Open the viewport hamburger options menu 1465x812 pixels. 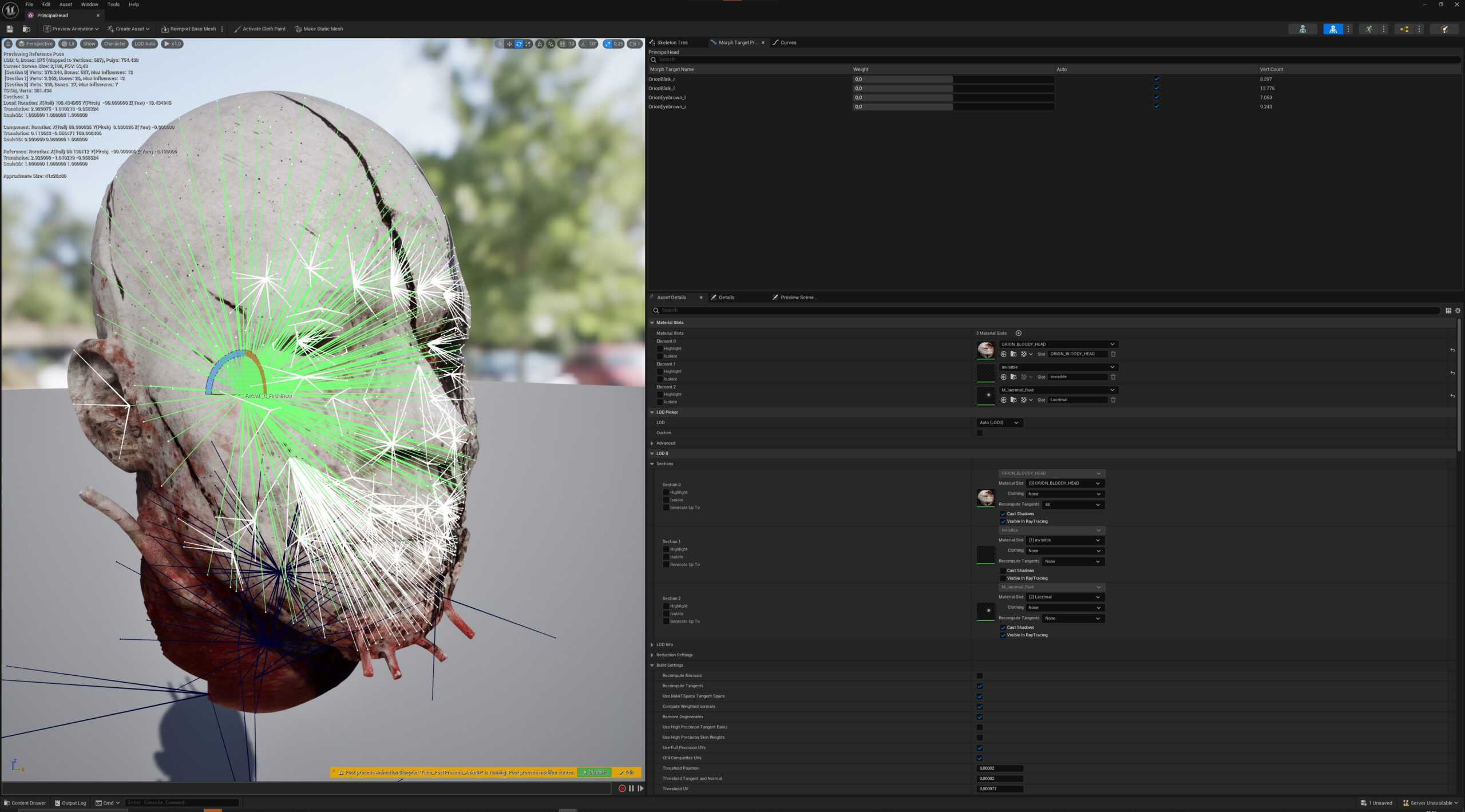coord(8,43)
